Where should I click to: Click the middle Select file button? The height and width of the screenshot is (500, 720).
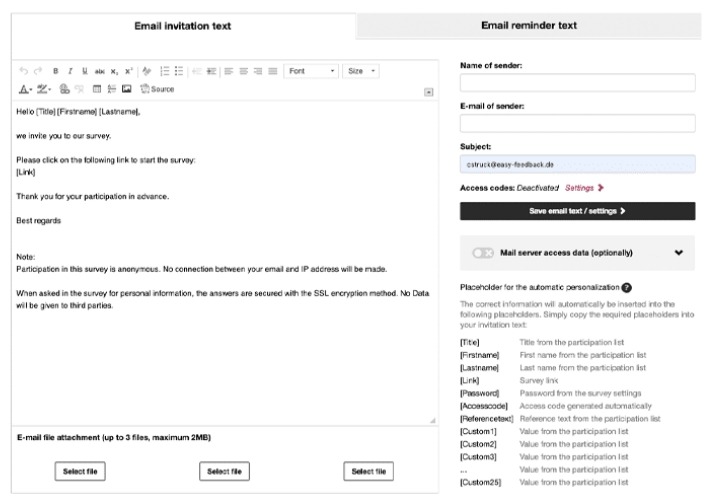click(225, 472)
